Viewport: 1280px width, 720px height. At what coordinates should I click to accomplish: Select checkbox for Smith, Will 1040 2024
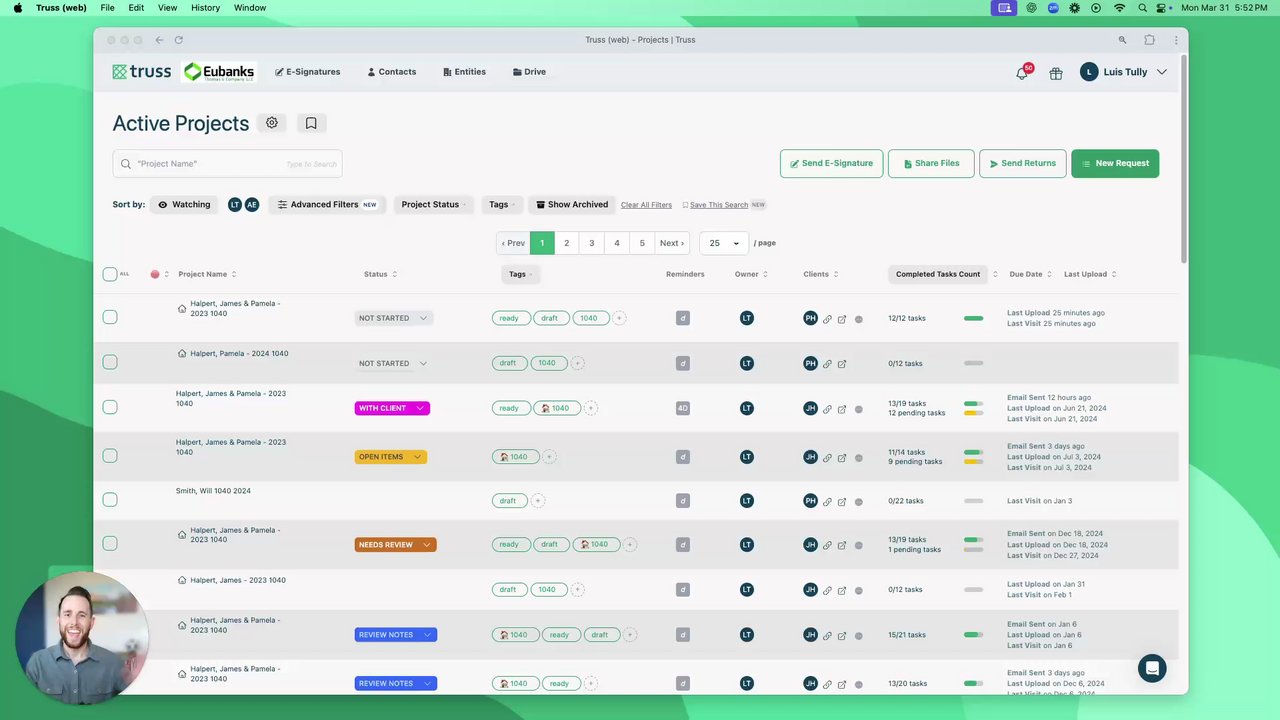tap(110, 500)
